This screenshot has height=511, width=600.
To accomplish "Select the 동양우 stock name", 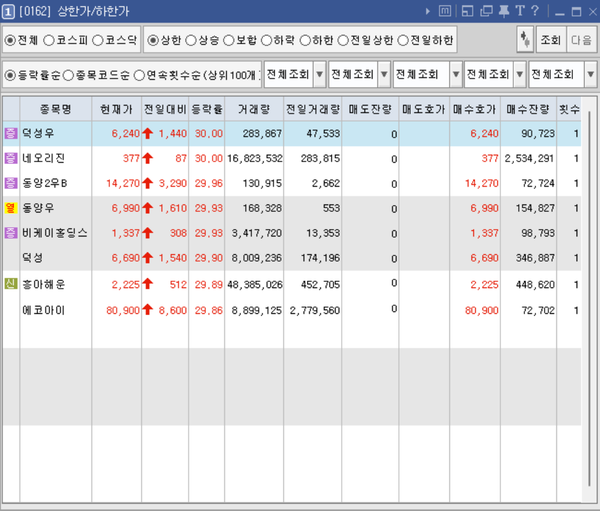I will coord(38,208).
